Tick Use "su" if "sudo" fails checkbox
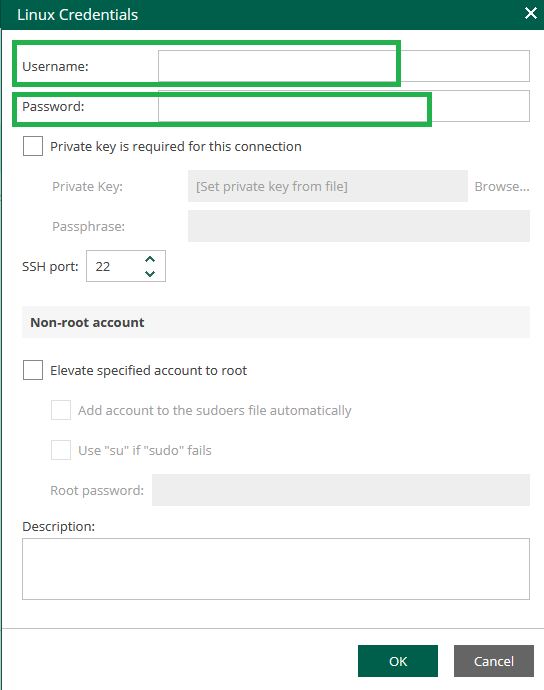The image size is (544, 690). 61,450
